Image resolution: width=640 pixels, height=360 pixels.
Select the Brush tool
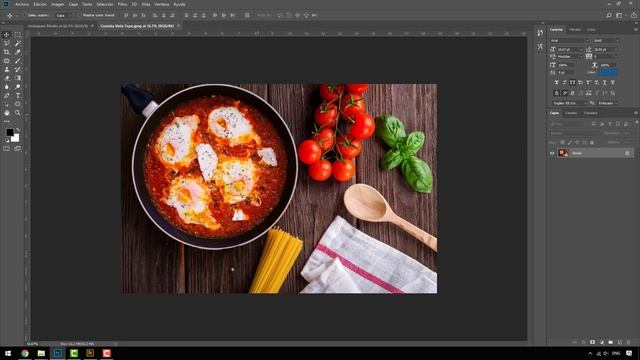click(x=18, y=61)
